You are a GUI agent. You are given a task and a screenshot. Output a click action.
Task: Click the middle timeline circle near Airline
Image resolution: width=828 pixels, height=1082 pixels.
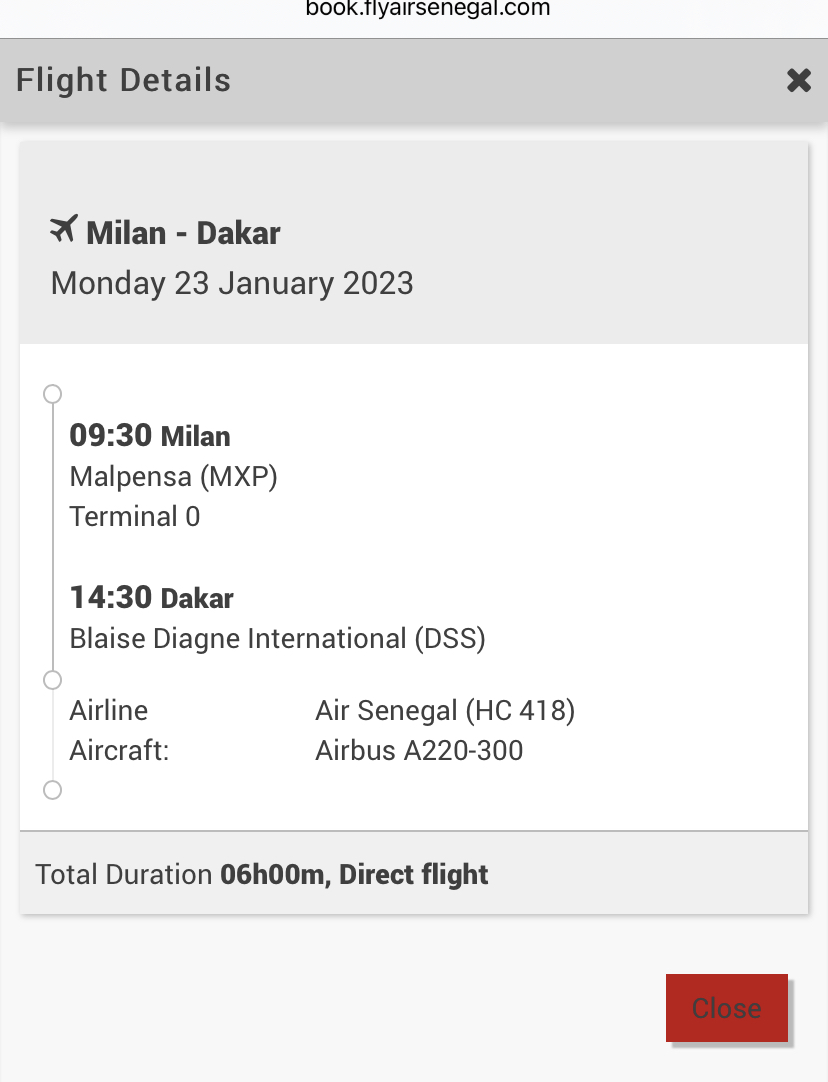53,681
